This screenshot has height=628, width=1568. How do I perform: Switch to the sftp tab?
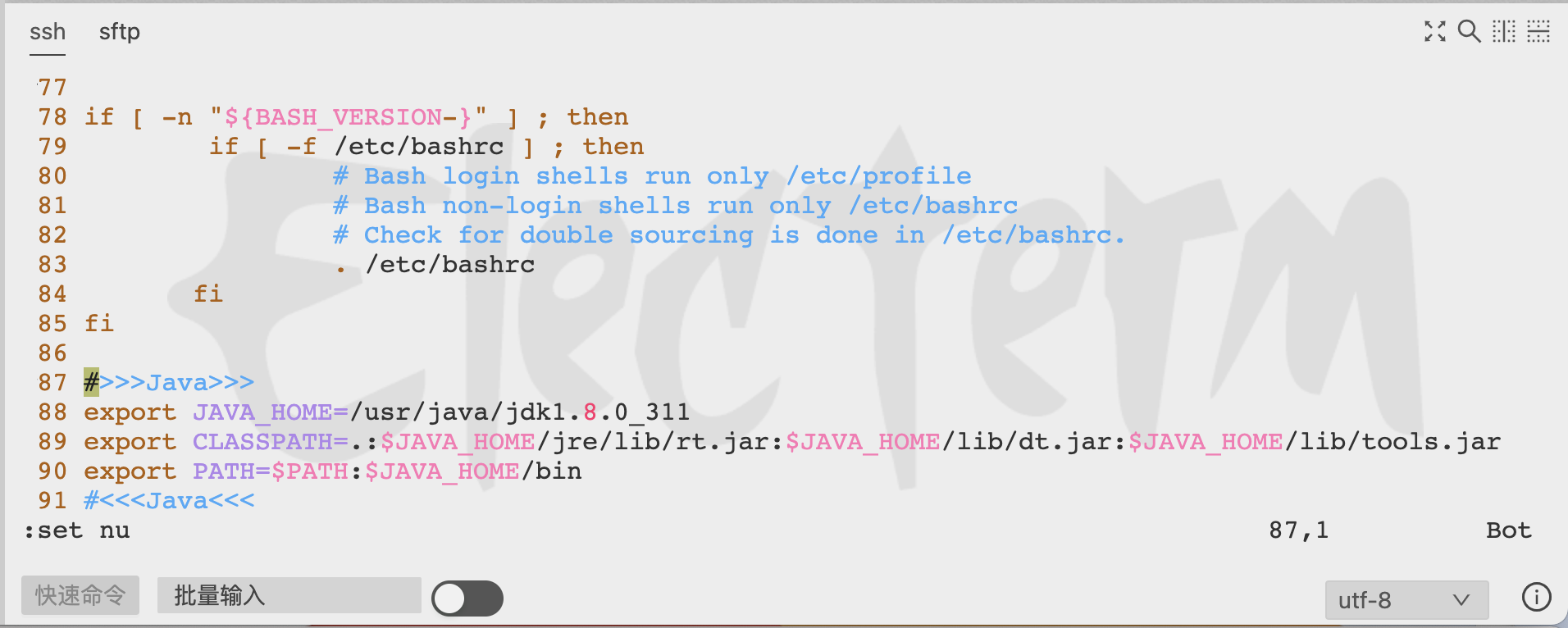pyautogui.click(x=120, y=32)
